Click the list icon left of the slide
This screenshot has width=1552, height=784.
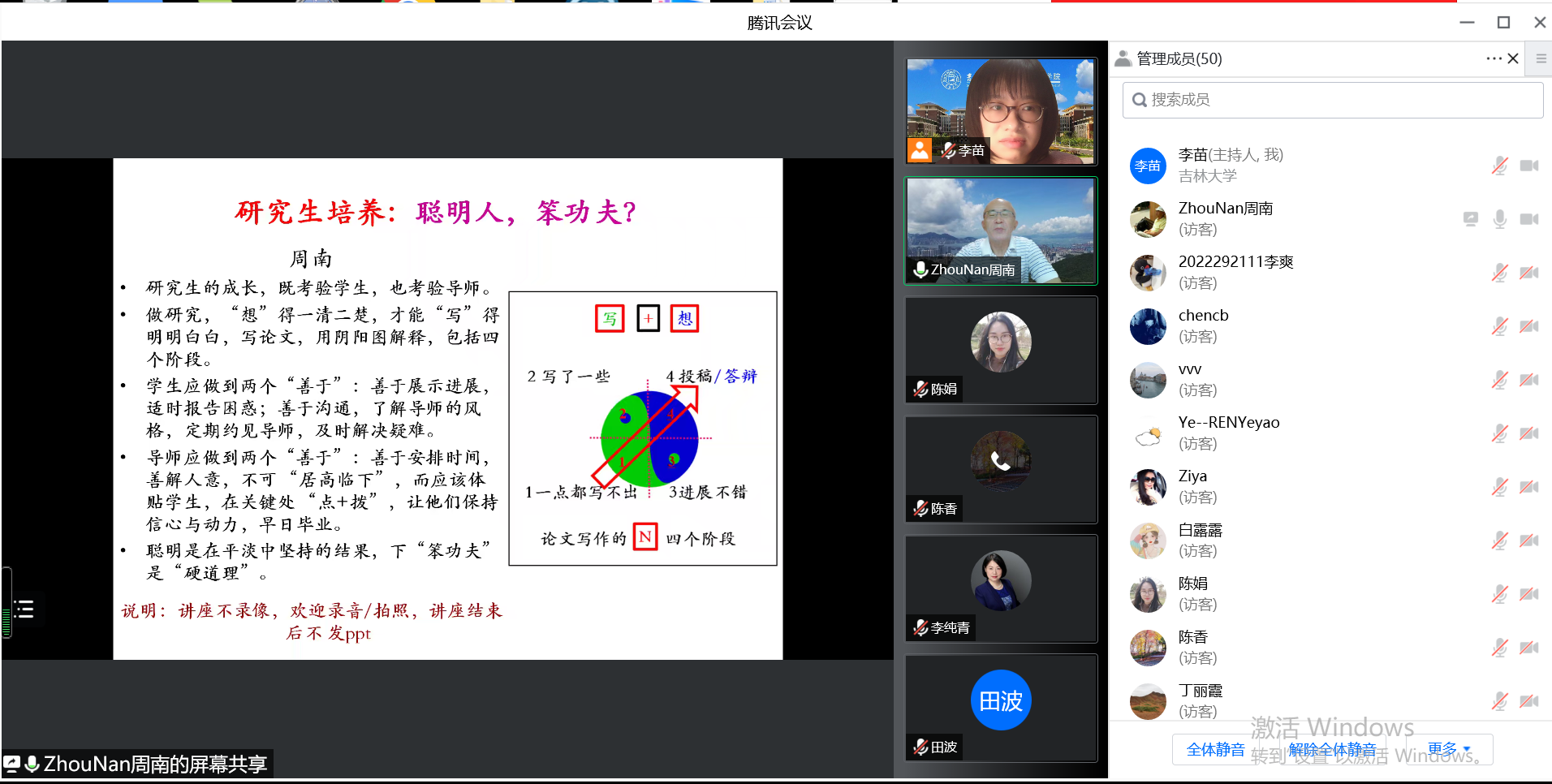(x=24, y=610)
